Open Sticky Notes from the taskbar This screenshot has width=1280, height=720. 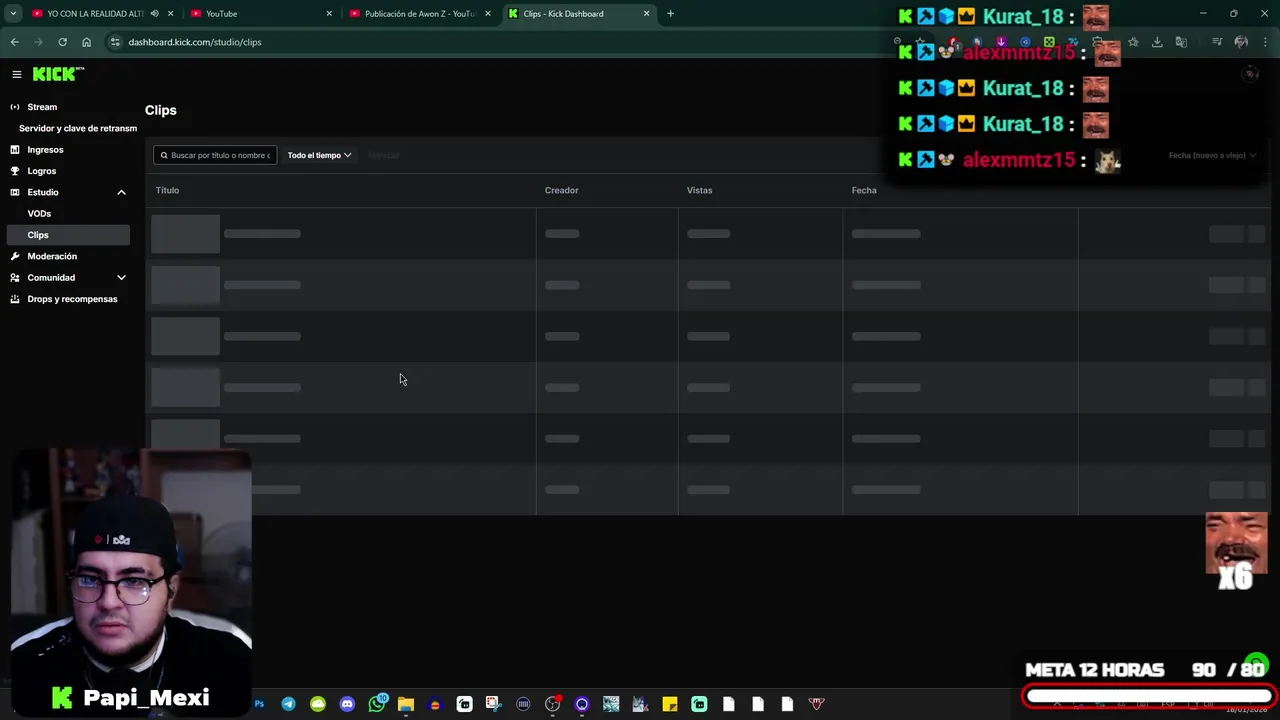click(x=670, y=704)
